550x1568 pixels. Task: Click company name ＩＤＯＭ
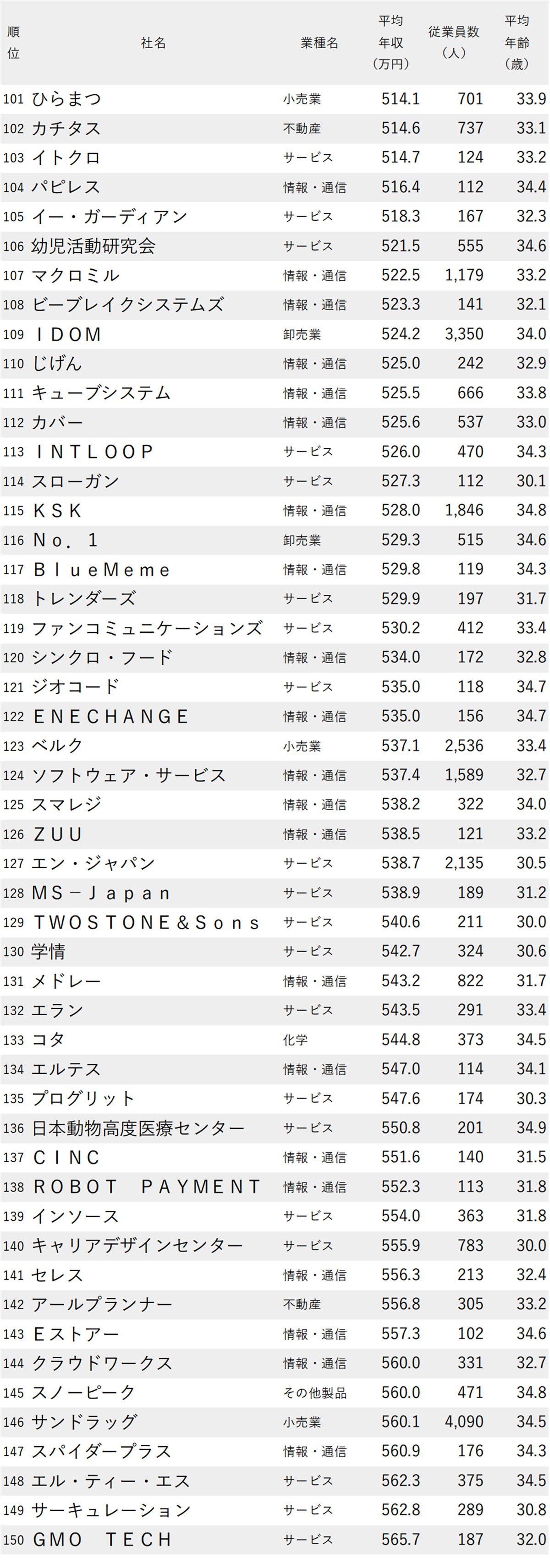(x=67, y=334)
